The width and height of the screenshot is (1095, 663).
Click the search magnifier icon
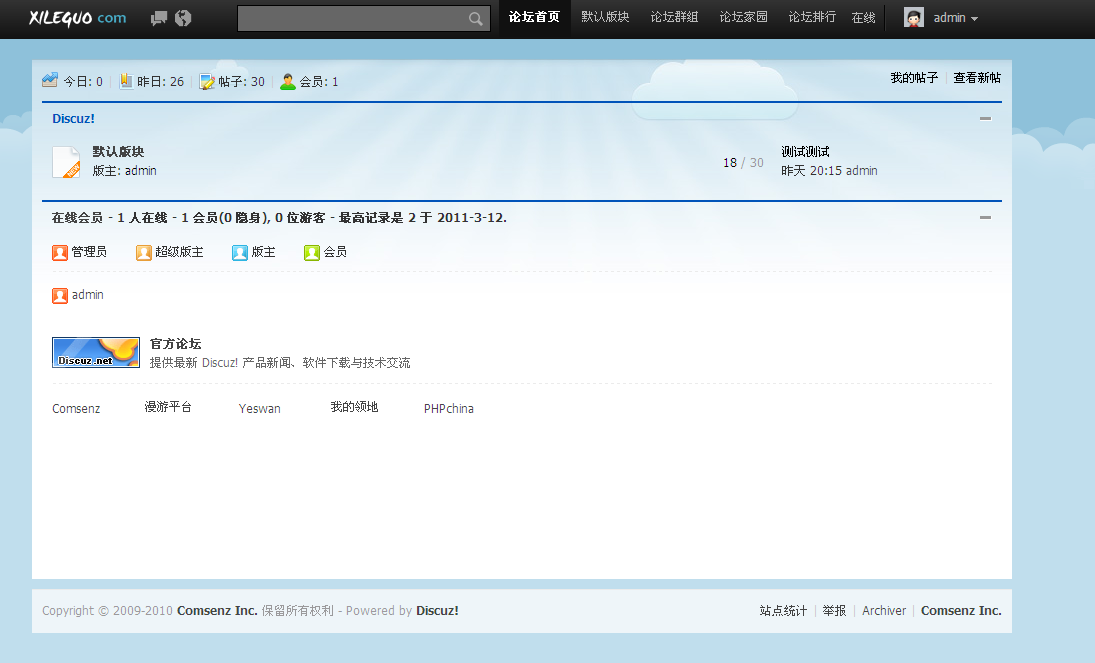476,19
